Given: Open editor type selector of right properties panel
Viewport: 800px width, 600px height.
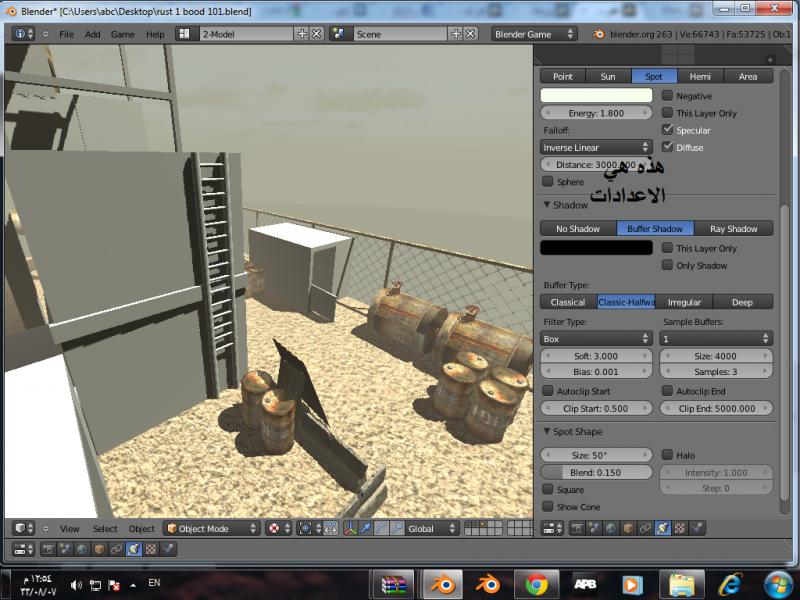Looking at the screenshot, I should pos(552,528).
